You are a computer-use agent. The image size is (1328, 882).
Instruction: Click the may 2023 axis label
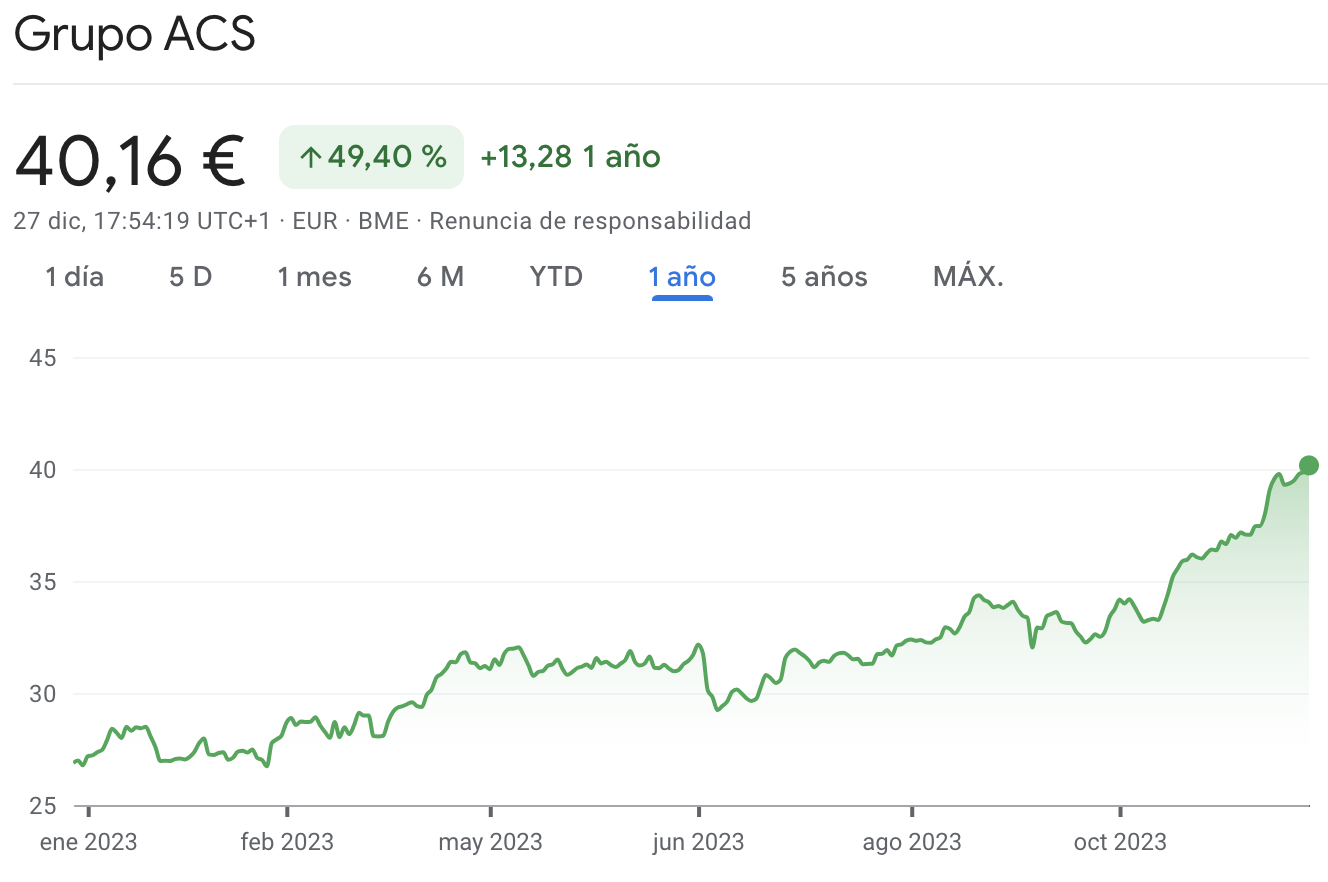[x=490, y=842]
